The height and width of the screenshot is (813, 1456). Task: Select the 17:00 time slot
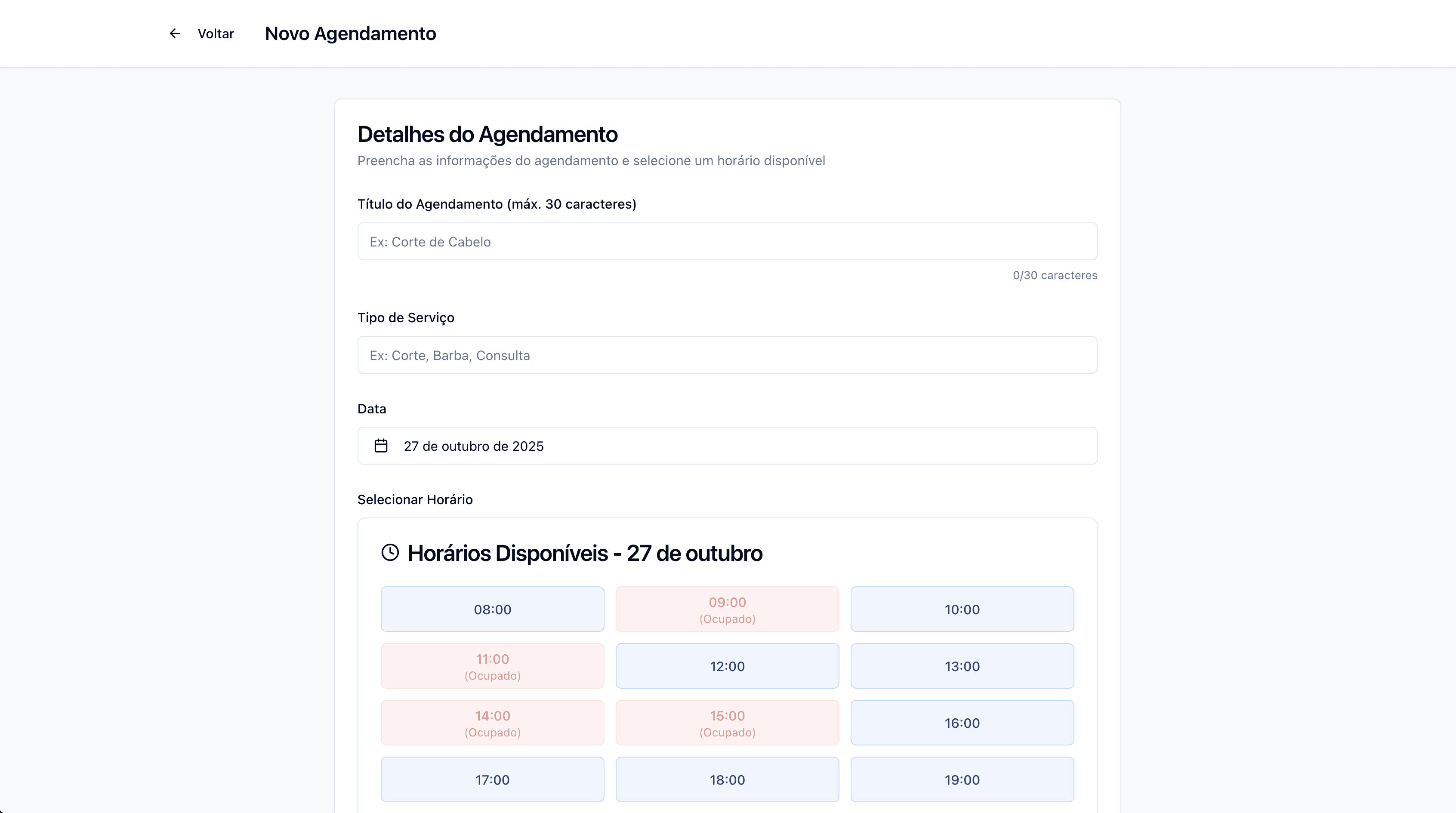(492, 780)
